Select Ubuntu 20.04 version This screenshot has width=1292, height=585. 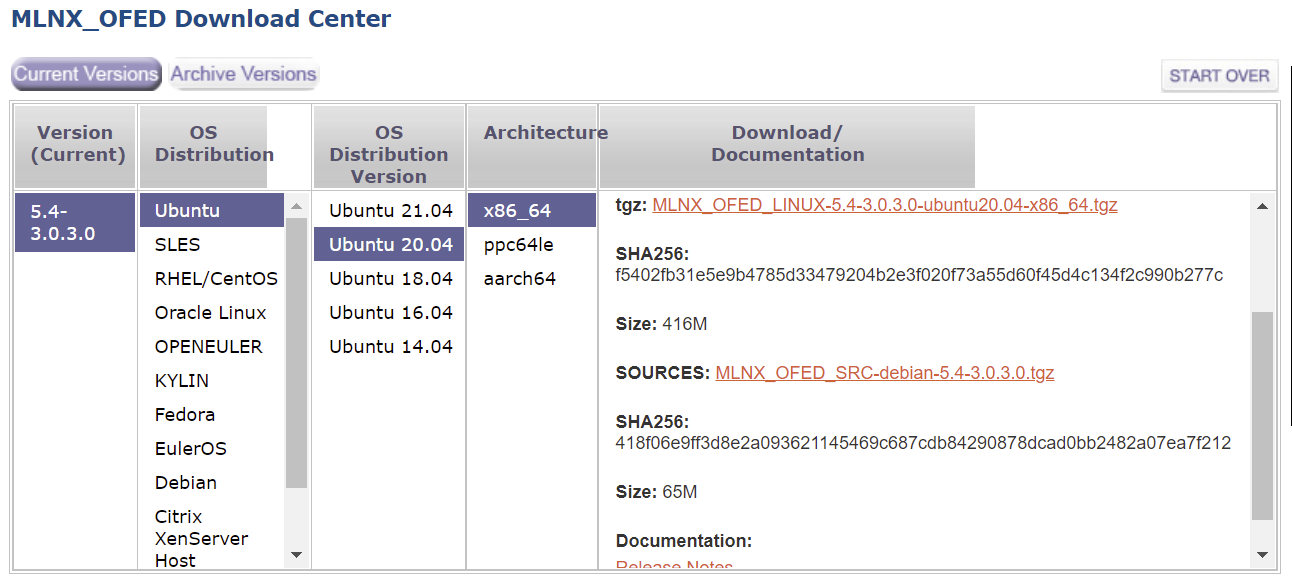(x=389, y=245)
